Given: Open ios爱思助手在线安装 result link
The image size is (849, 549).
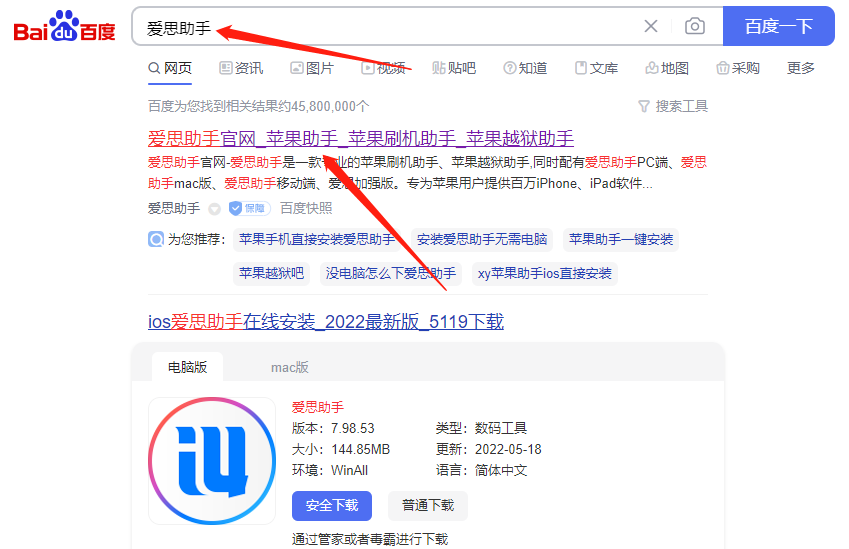Looking at the screenshot, I should (326, 322).
